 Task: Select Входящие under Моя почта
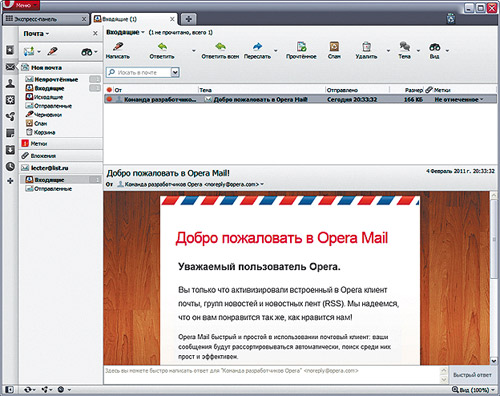pyautogui.click(x=61, y=88)
